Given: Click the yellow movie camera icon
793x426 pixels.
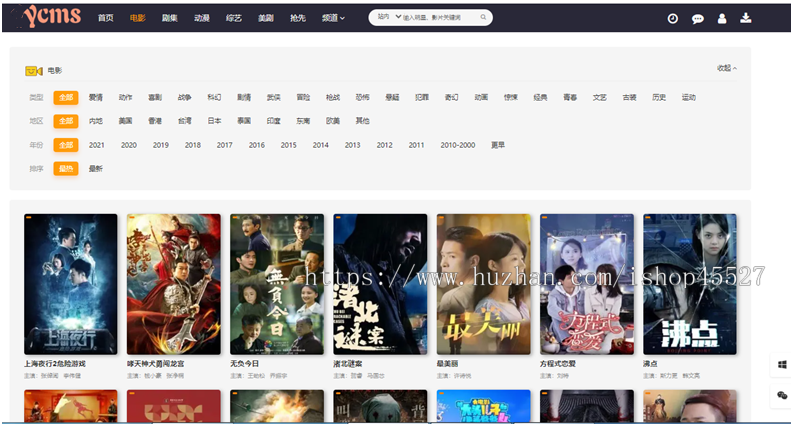Looking at the screenshot, I should point(34,71).
